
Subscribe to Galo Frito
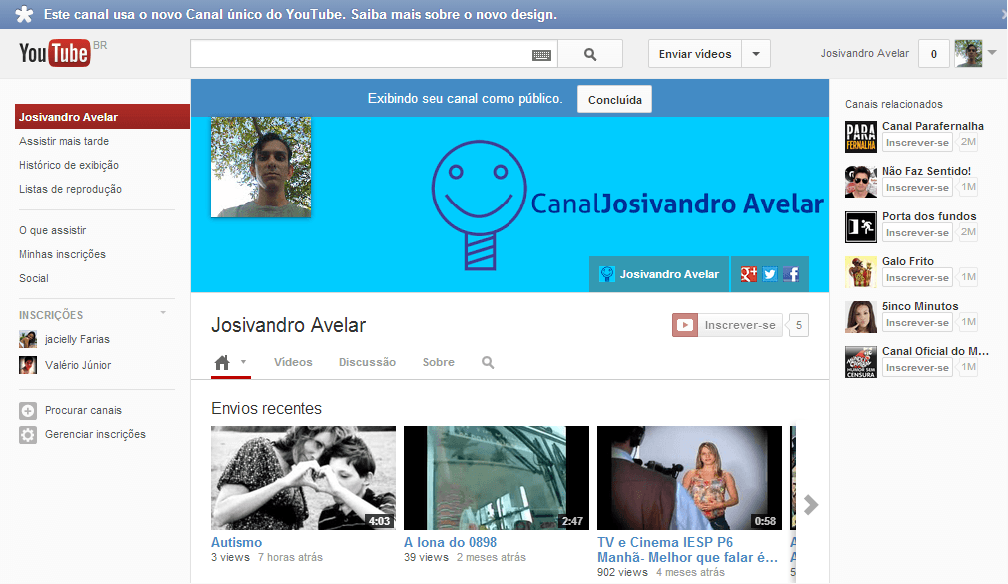point(917,278)
